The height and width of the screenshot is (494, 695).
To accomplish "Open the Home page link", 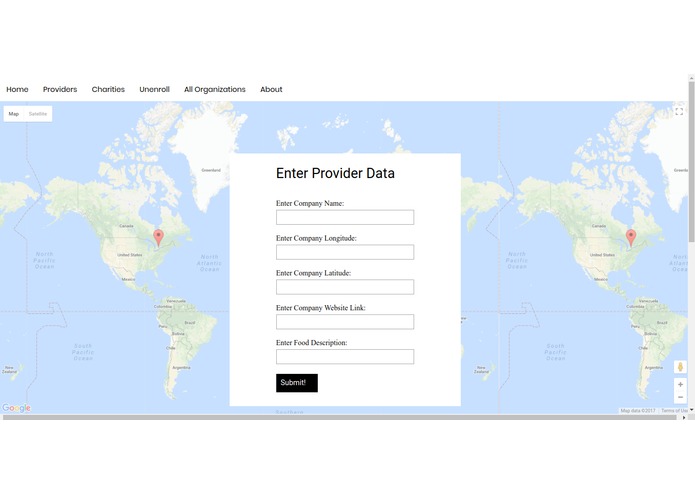I will 17,89.
